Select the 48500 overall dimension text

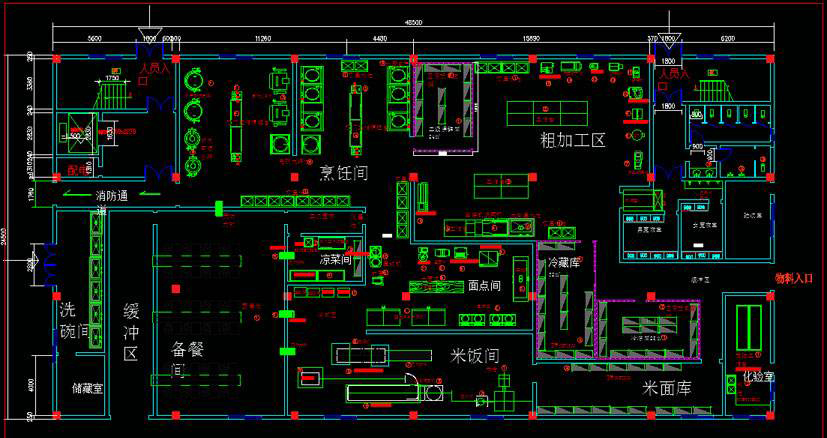[x=413, y=22]
